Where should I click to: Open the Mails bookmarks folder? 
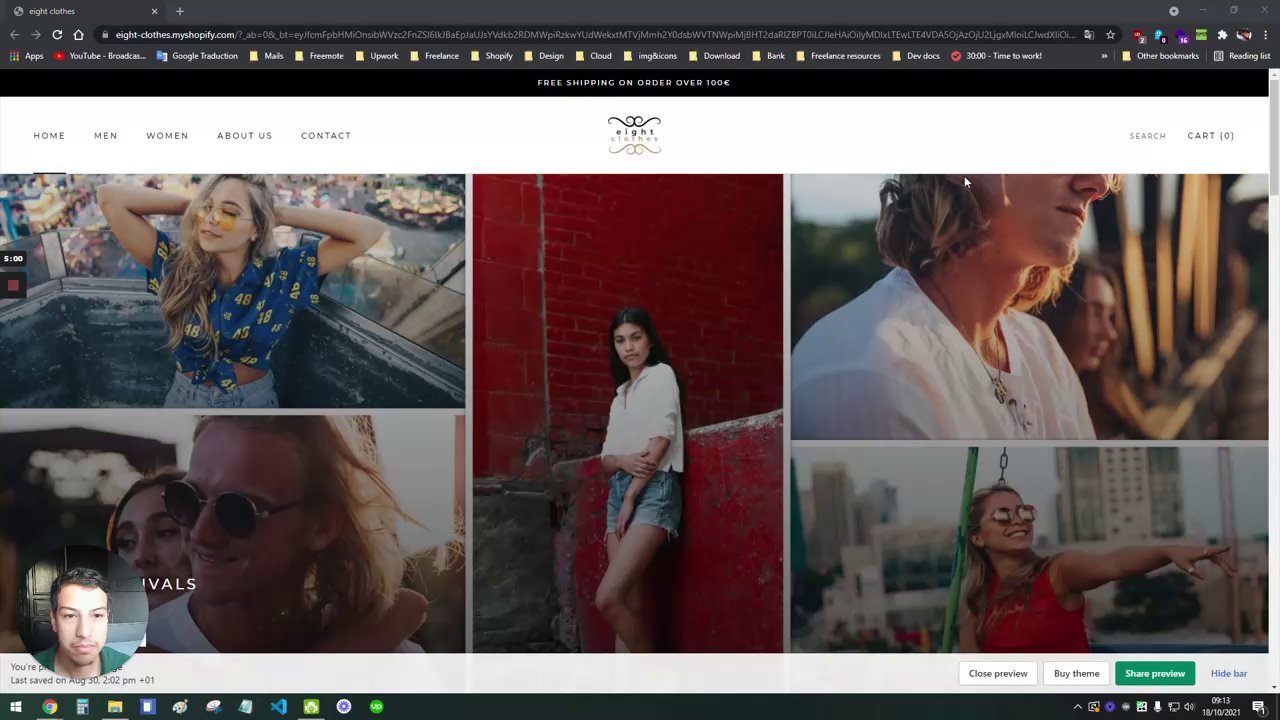(266, 56)
